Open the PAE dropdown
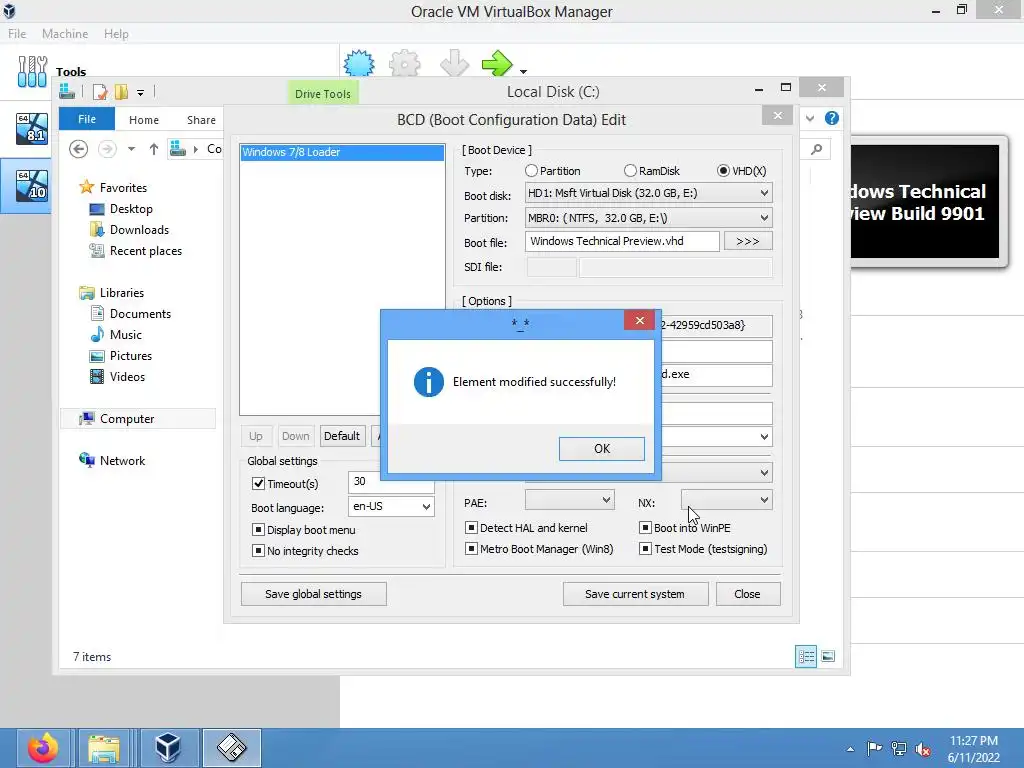Screen dimensions: 1024x768 point(569,500)
